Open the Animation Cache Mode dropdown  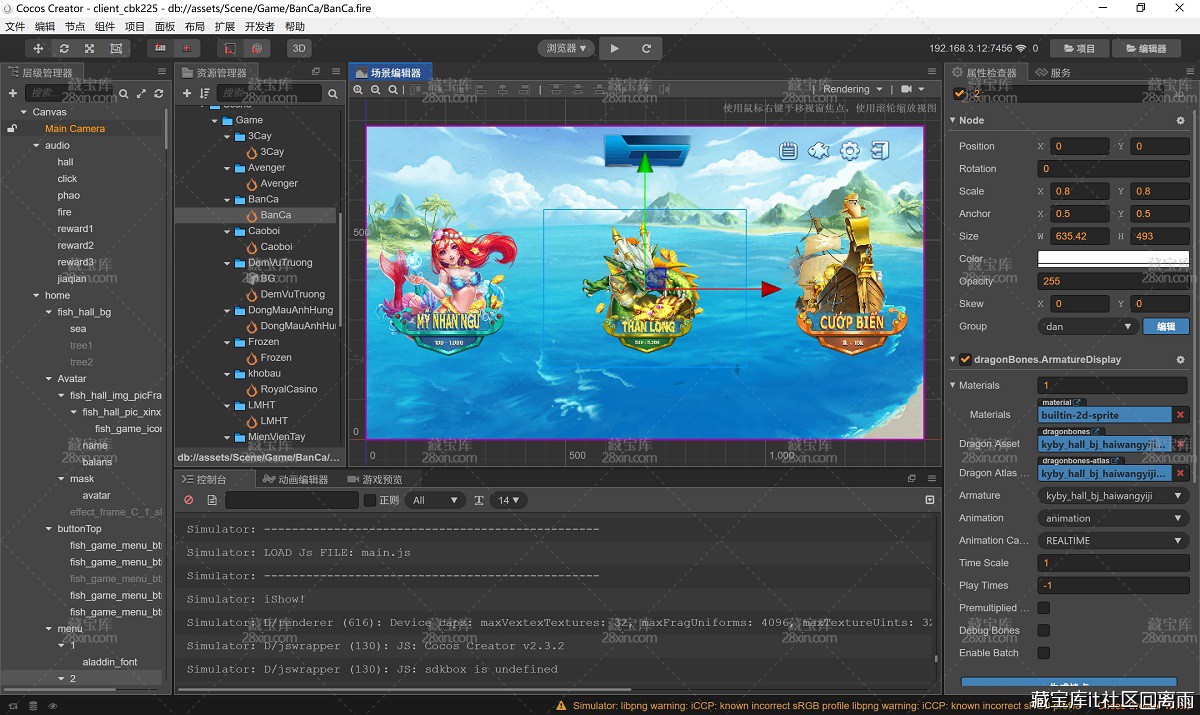click(x=1113, y=541)
